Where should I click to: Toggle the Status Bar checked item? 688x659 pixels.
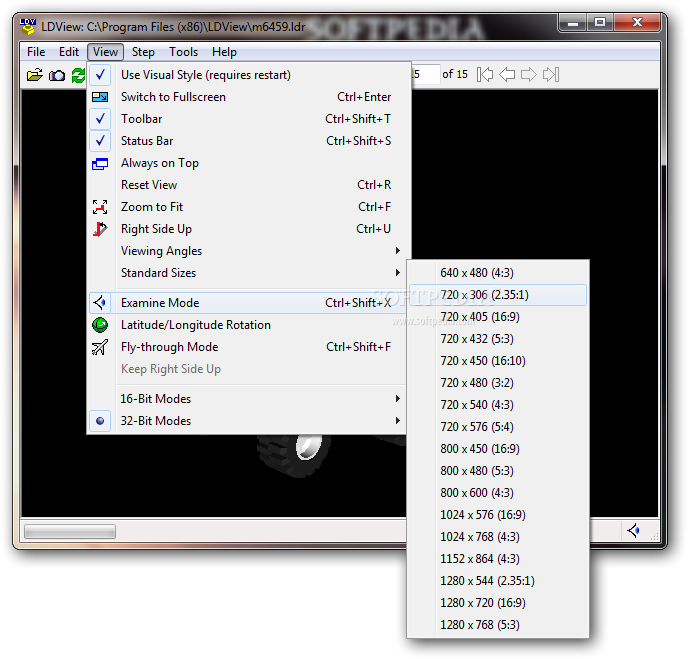click(100, 140)
